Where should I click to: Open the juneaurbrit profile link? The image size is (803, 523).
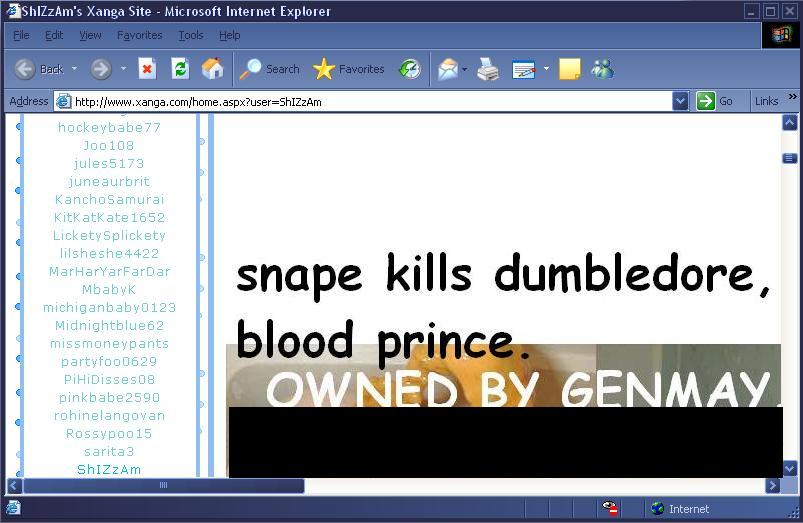point(109,181)
